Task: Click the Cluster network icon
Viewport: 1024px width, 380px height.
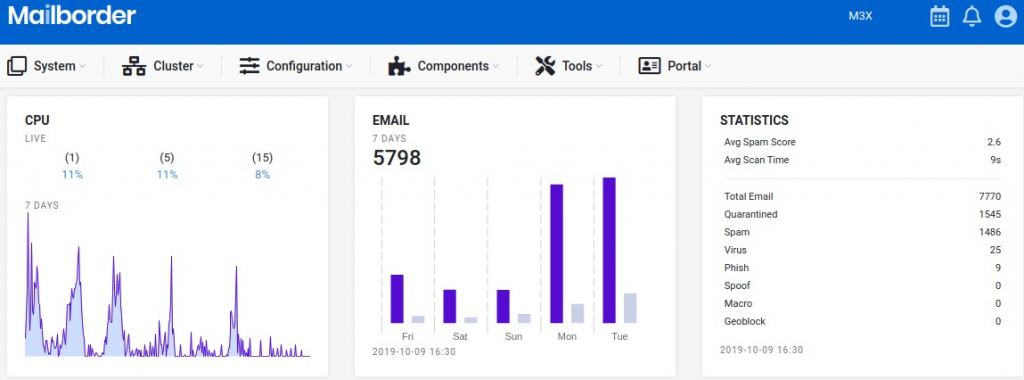Action: coord(134,66)
